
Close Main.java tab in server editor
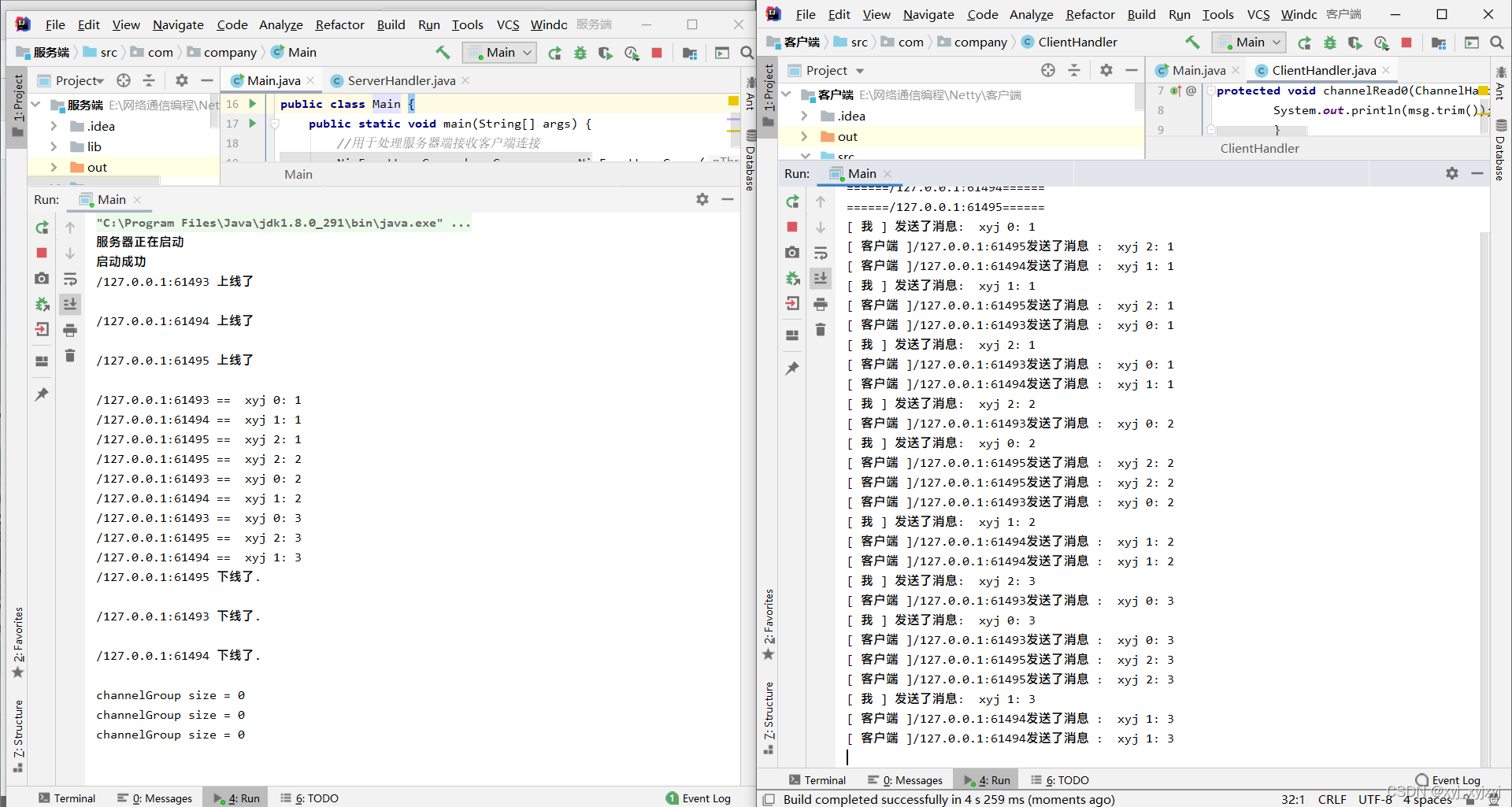coord(311,80)
